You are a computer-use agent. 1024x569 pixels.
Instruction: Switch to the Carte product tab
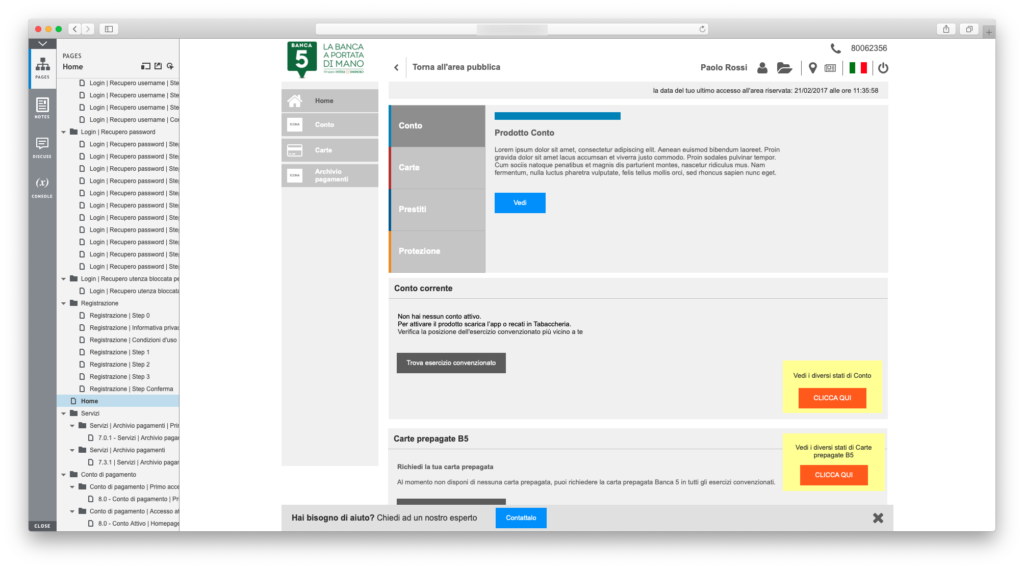[x=437, y=167]
